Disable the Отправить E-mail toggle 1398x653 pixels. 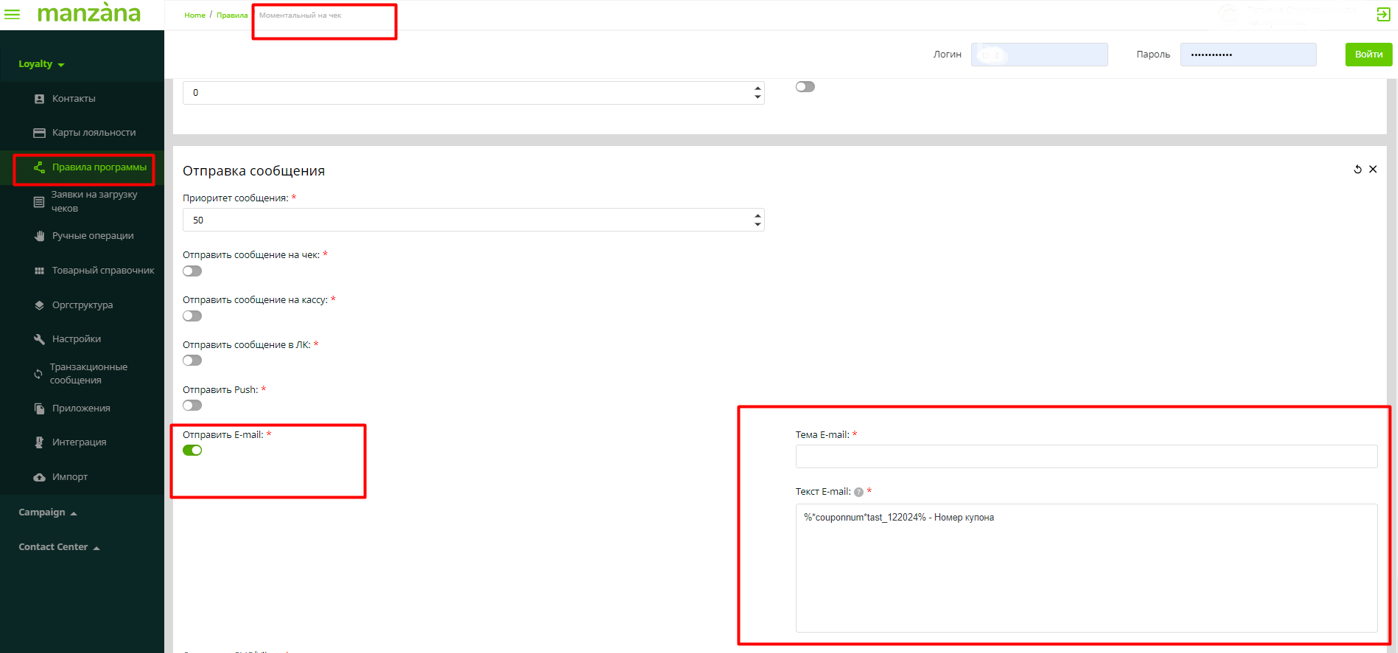click(192, 450)
